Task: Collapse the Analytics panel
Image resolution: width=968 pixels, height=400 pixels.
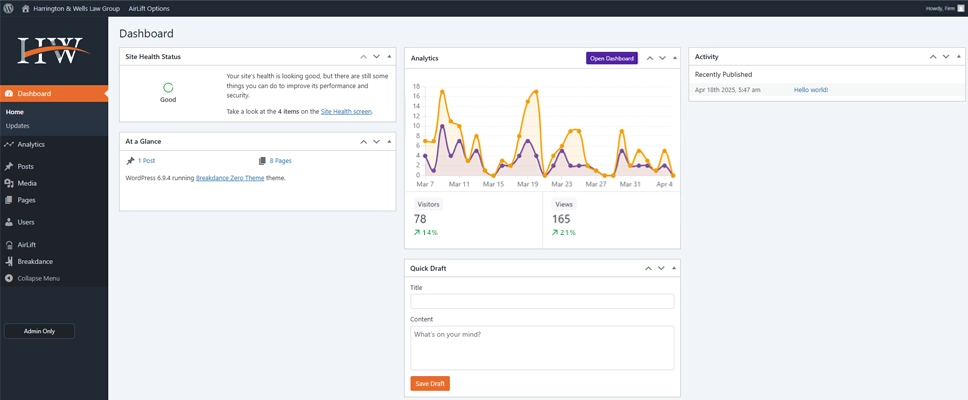Action: (x=675, y=58)
